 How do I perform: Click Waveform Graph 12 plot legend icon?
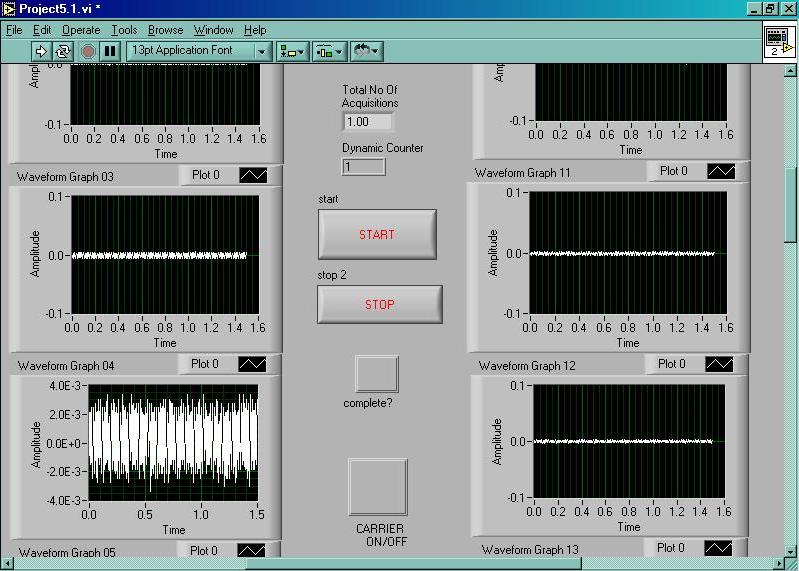(x=719, y=364)
